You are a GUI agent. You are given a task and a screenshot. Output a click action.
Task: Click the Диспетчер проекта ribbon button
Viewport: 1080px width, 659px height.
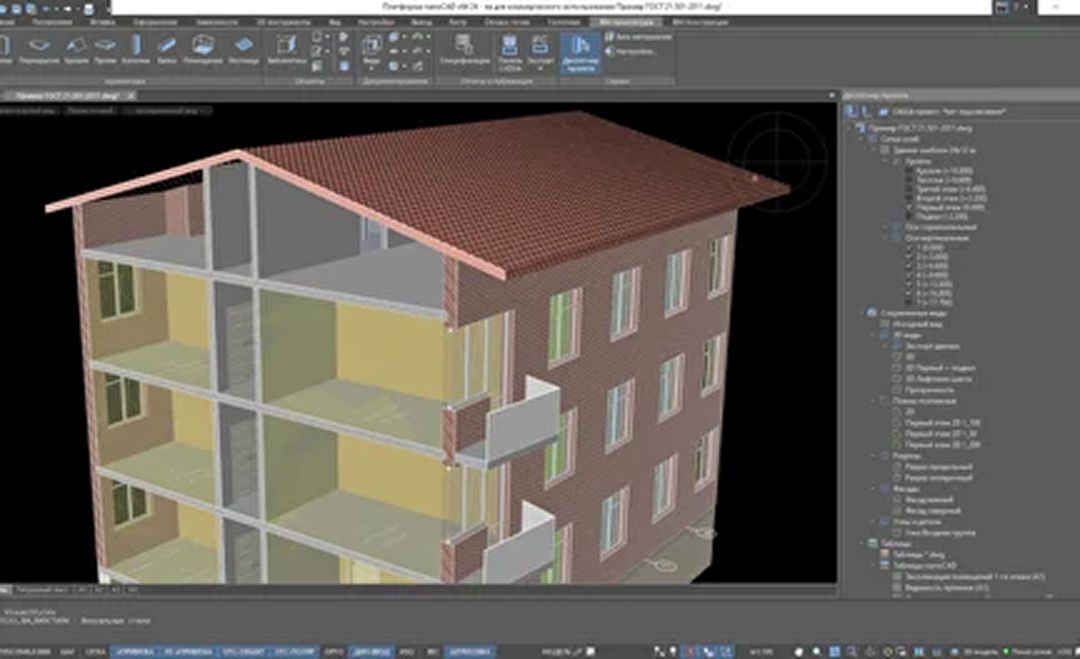pos(580,50)
